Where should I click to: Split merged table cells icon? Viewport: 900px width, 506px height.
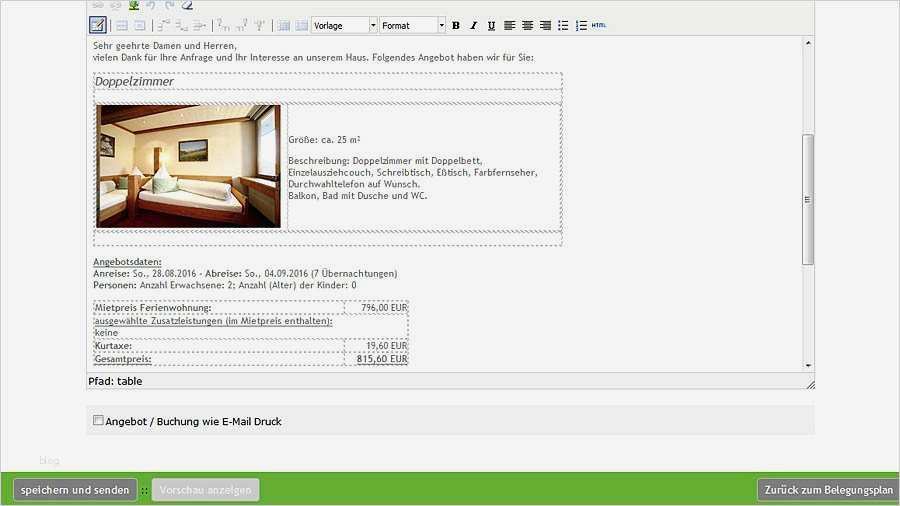coord(284,26)
